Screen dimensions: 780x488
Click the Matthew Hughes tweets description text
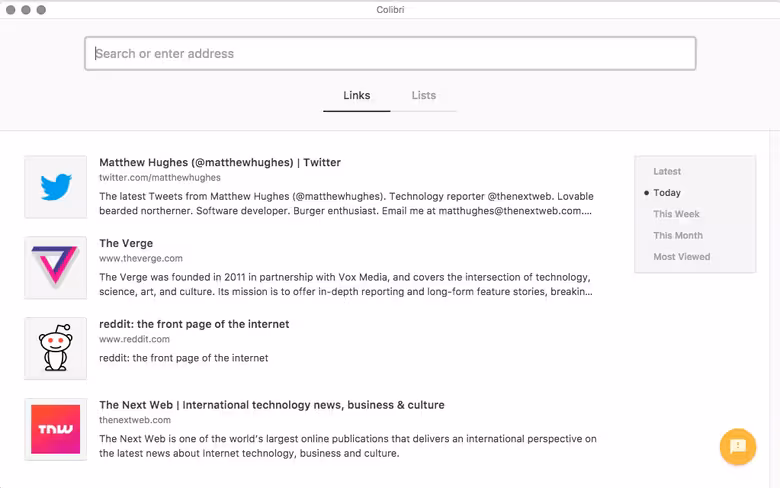tap(346, 203)
